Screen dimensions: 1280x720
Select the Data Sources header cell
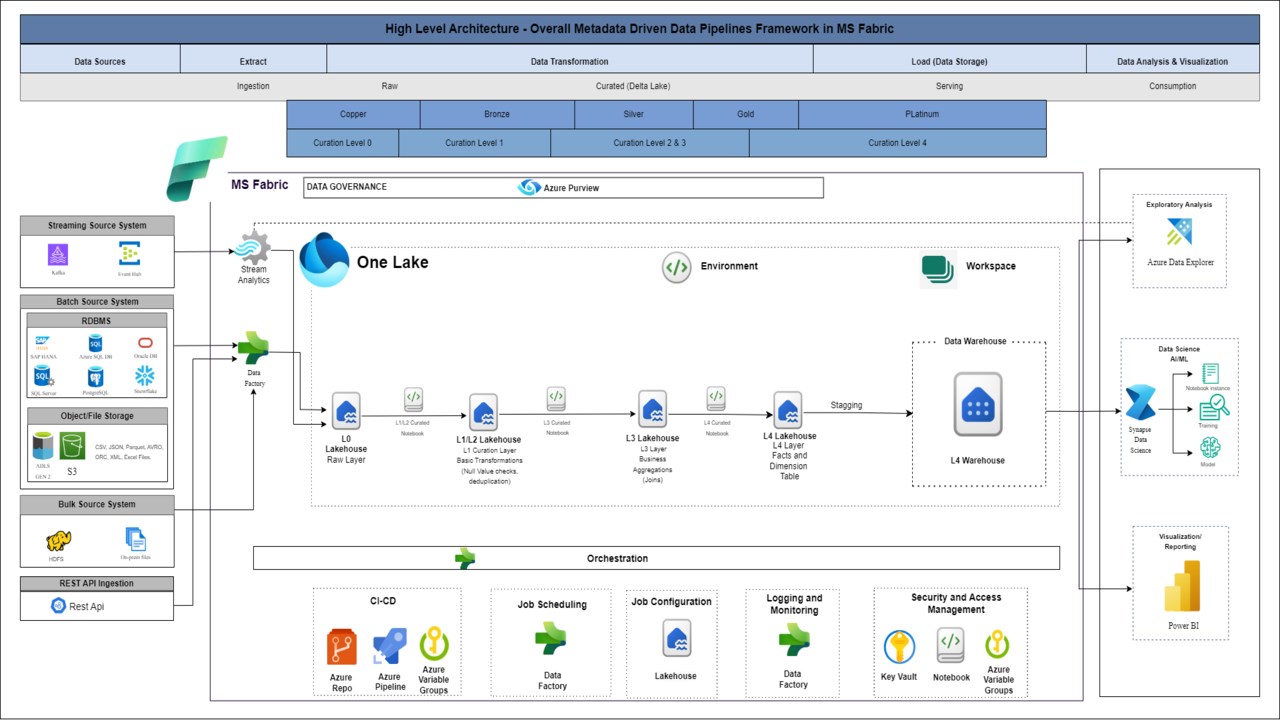[x=100, y=61]
